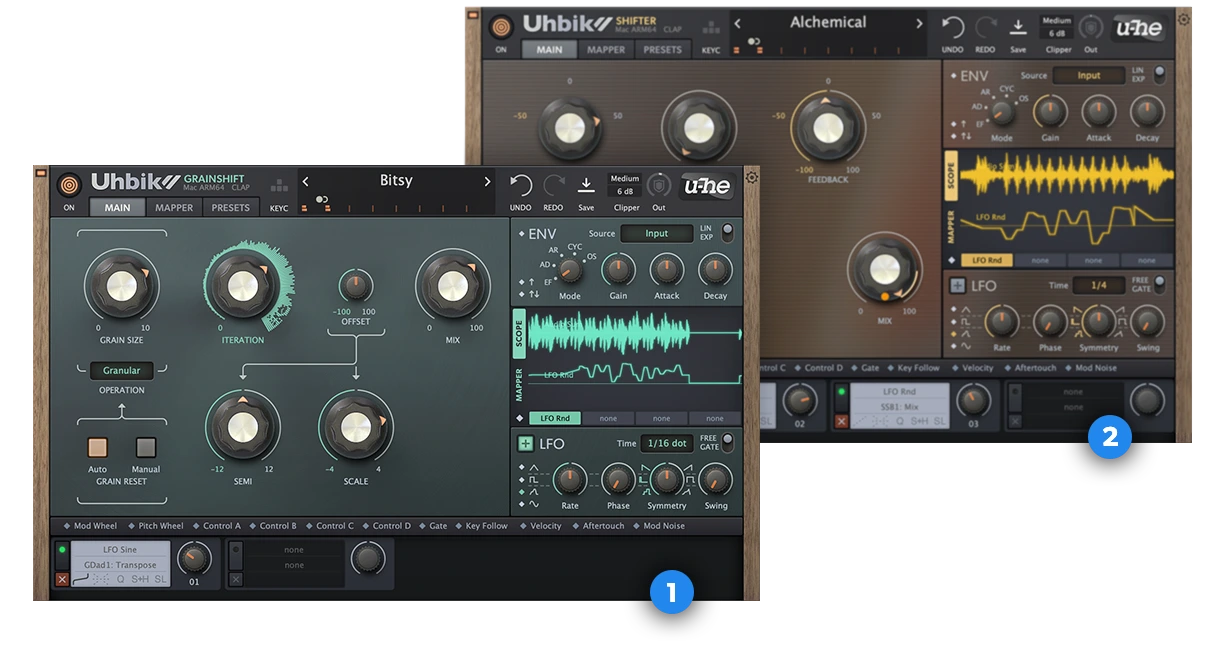Open the LFO Time 1/16 dot selector
This screenshot has height=660, width=1224.
[x=666, y=443]
